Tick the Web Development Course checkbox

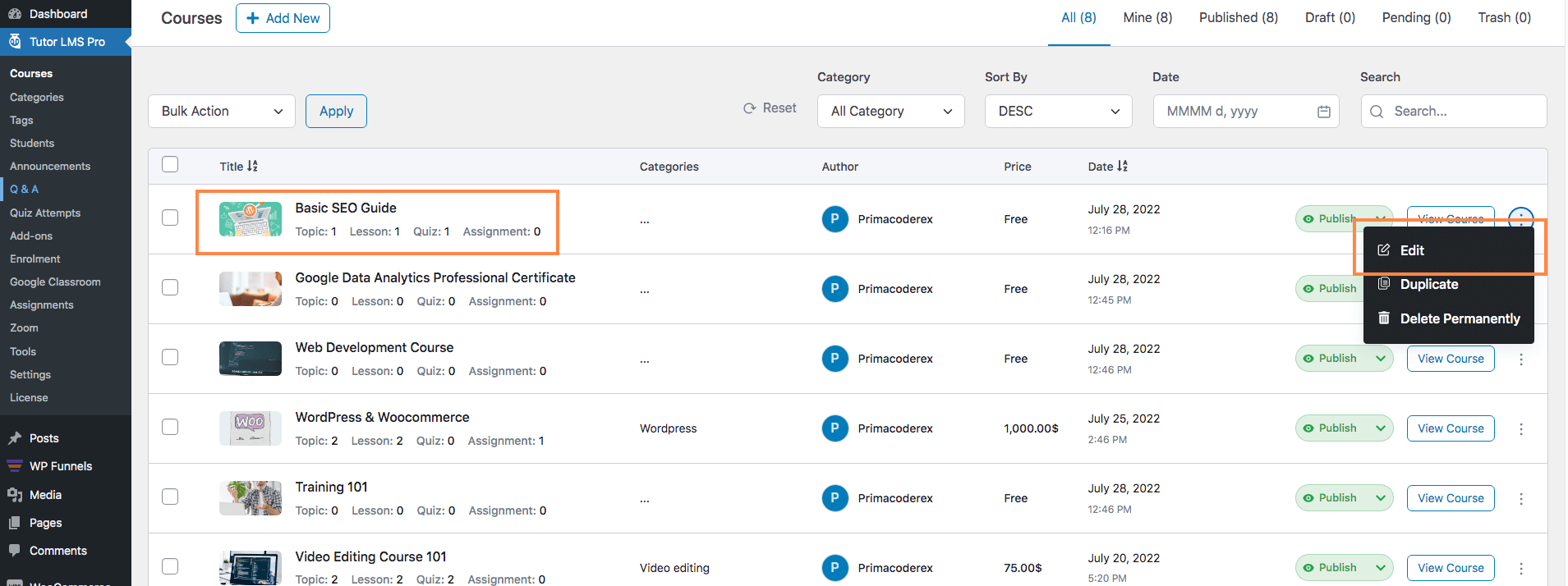[170, 357]
